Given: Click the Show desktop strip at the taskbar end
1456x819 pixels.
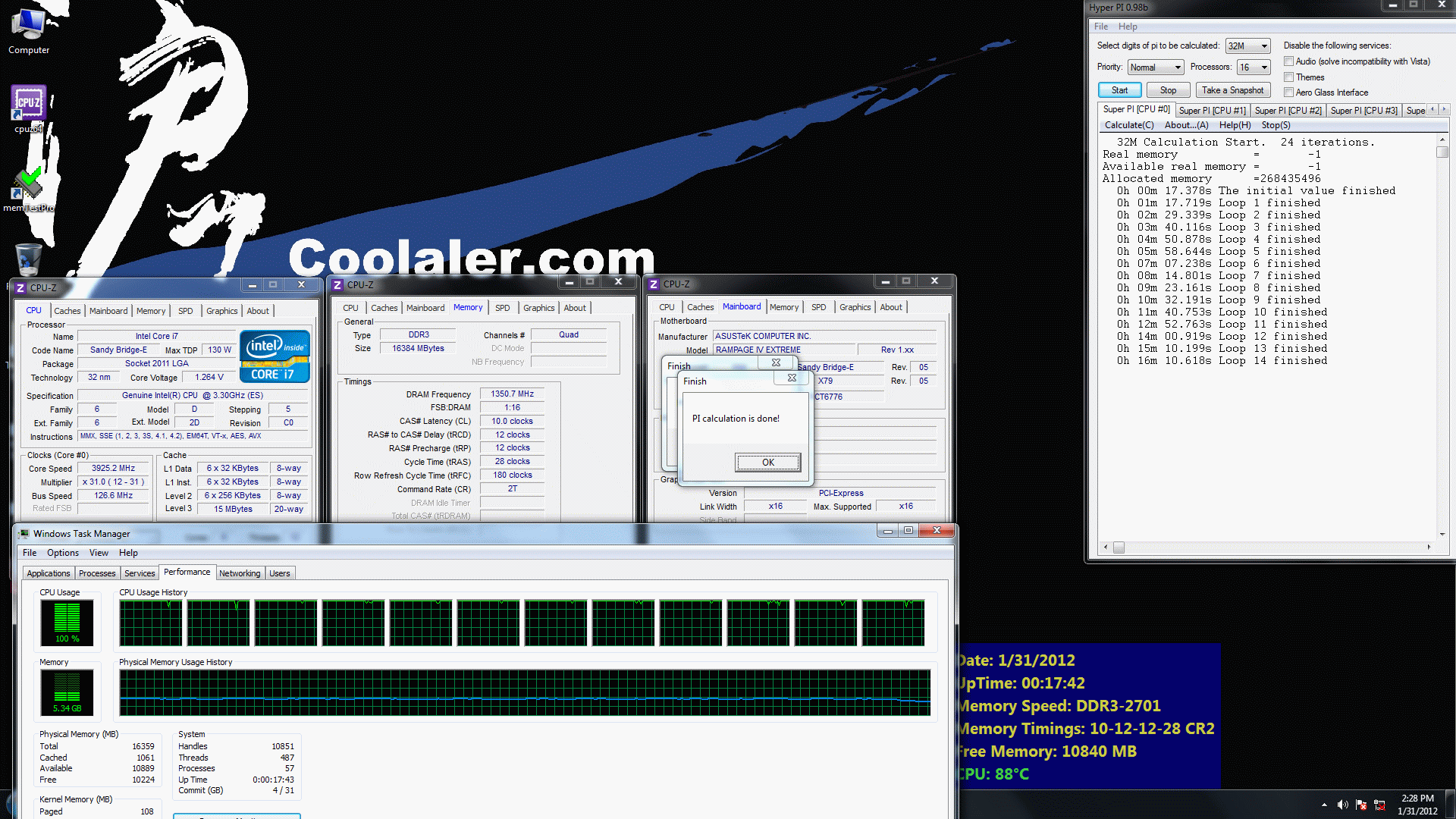Looking at the screenshot, I should 1451,805.
